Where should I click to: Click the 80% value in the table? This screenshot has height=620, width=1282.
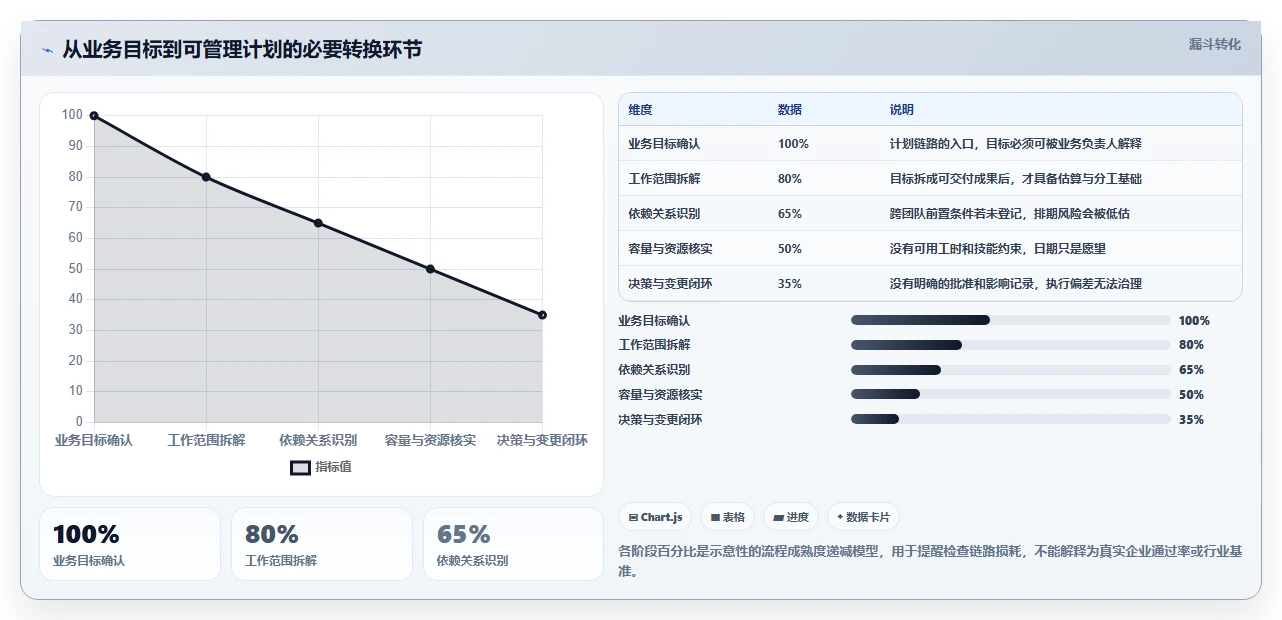tap(790, 179)
